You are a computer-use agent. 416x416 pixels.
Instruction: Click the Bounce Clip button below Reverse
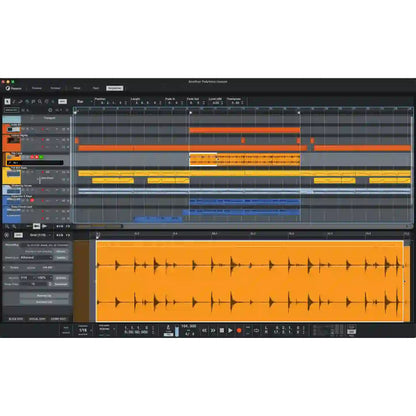(44, 302)
